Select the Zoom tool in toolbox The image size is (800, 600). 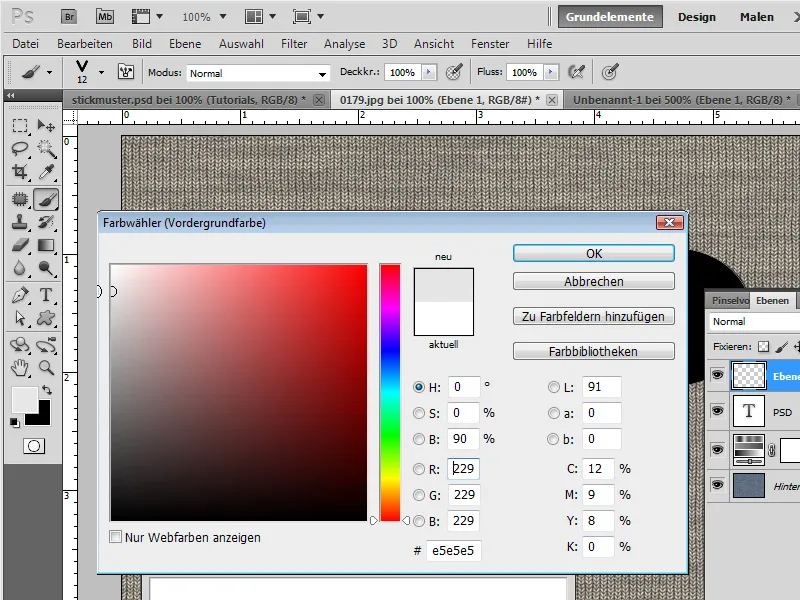point(46,368)
